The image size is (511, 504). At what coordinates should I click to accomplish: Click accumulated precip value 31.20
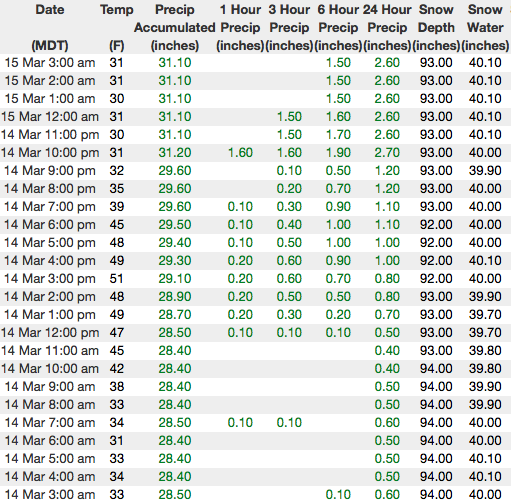click(x=175, y=153)
